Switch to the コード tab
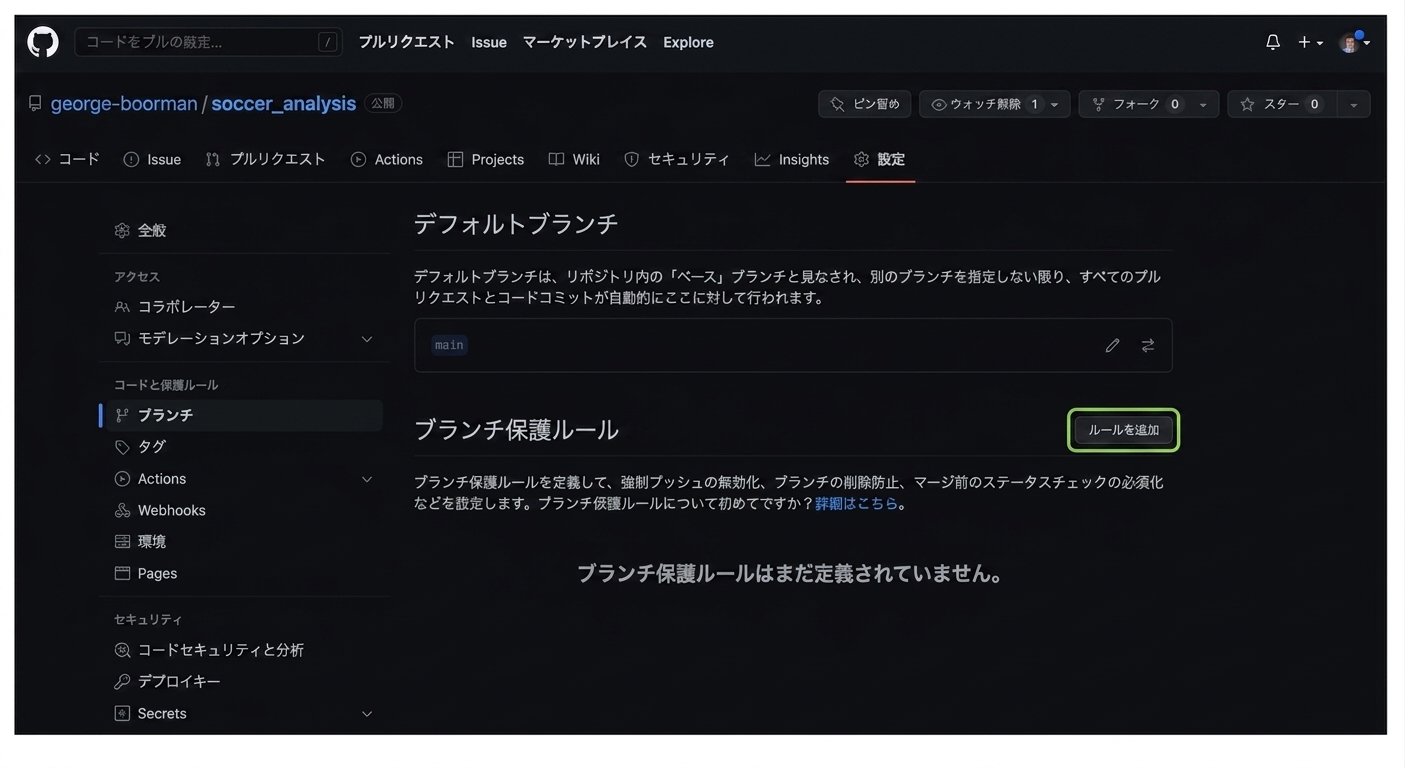 [x=67, y=159]
